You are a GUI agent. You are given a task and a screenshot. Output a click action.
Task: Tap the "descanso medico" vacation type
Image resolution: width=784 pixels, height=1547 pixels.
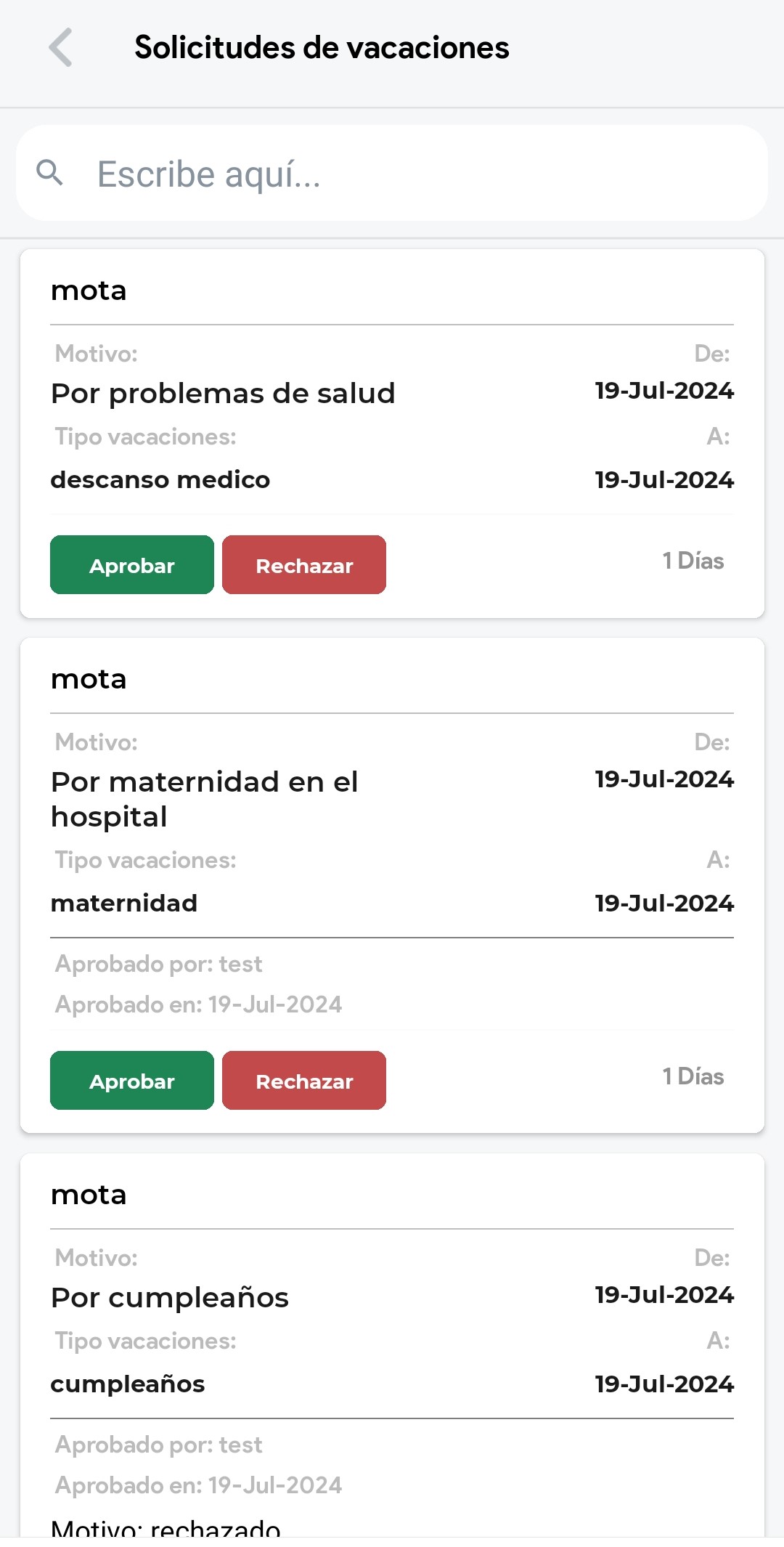point(160,480)
